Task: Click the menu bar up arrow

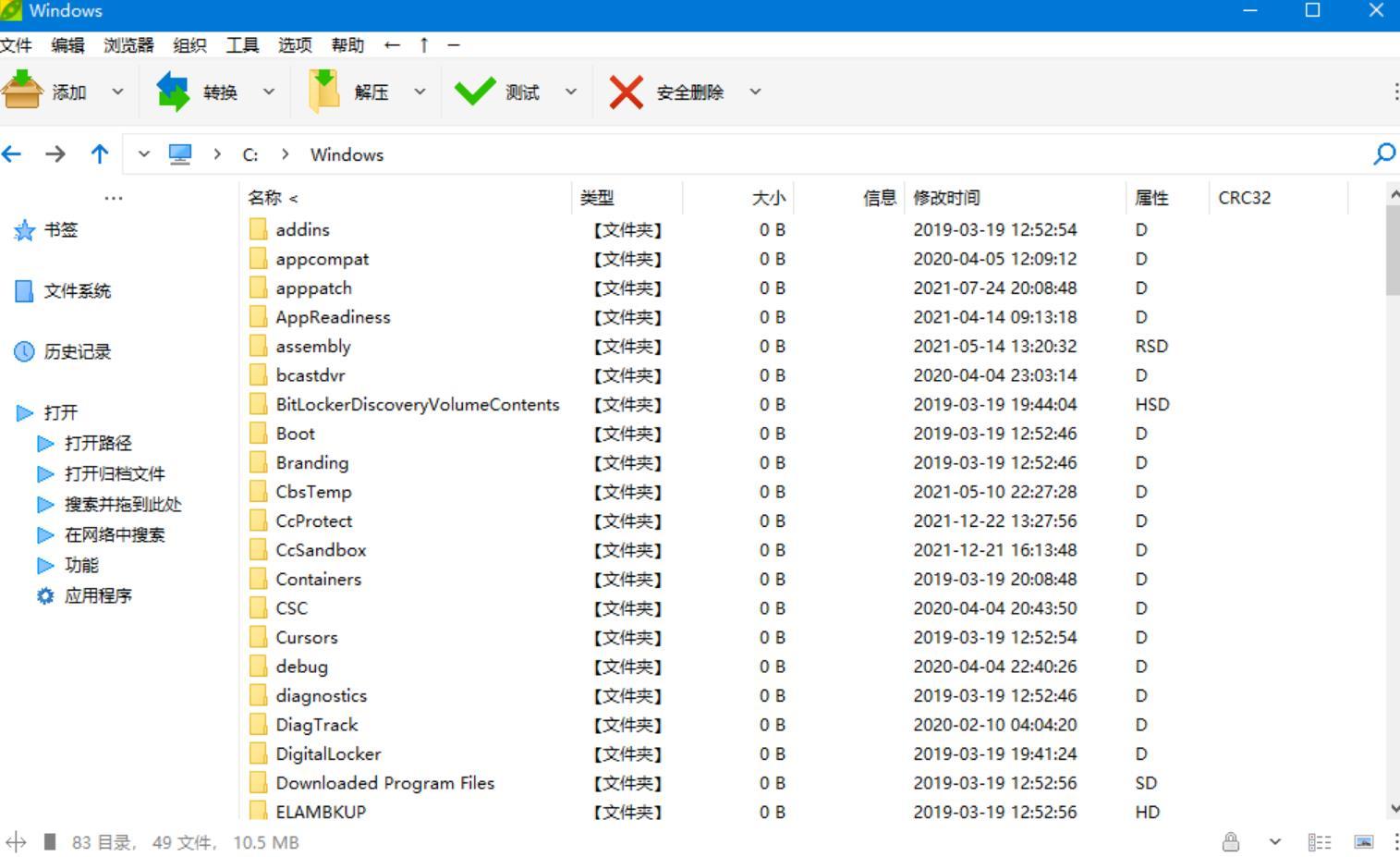Action: click(x=424, y=44)
